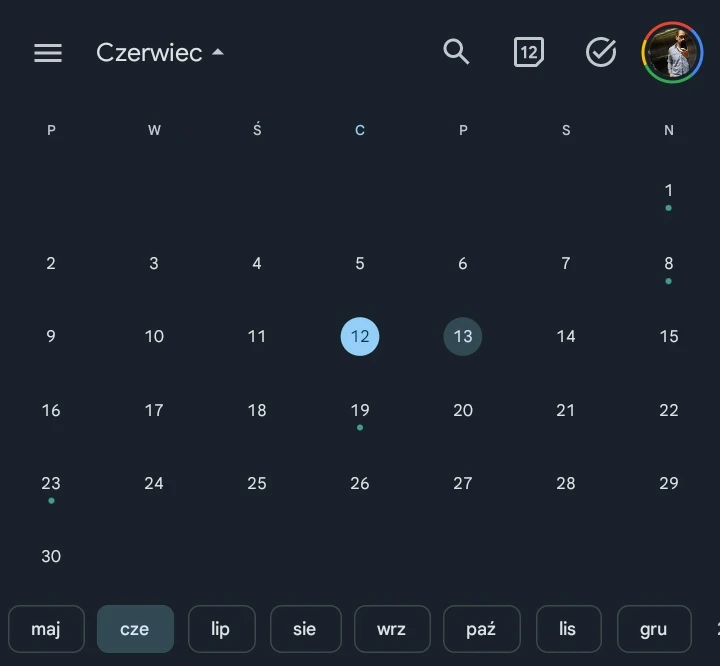
Task: Open day 19 with event dot
Action: (x=360, y=411)
